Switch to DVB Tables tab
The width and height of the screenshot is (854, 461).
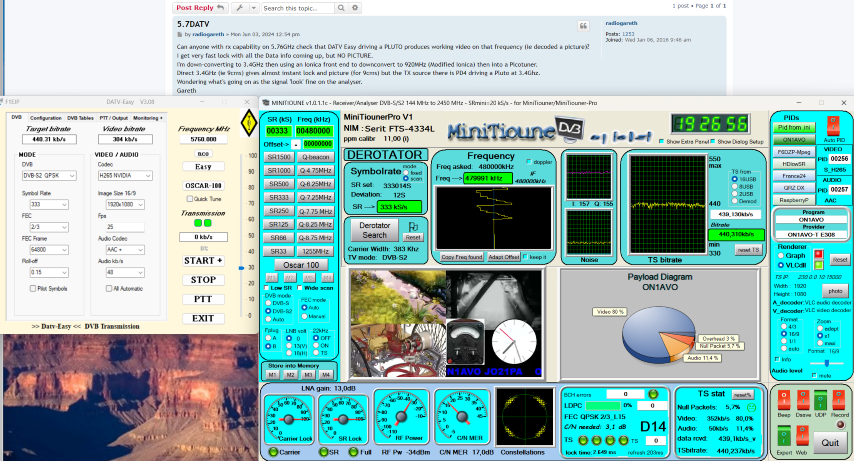tap(80, 118)
